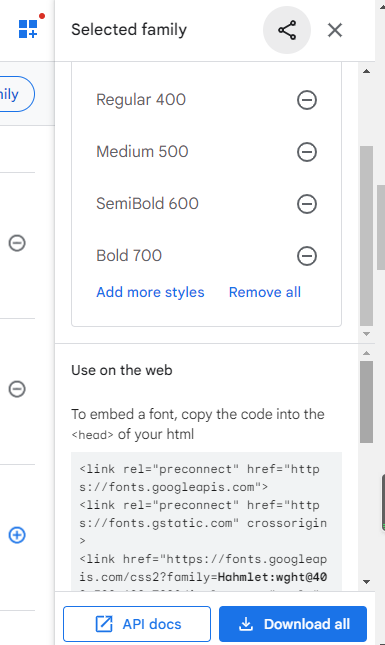Click Add more styles link
Image resolution: width=385 pixels, height=645 pixels.
150,292
